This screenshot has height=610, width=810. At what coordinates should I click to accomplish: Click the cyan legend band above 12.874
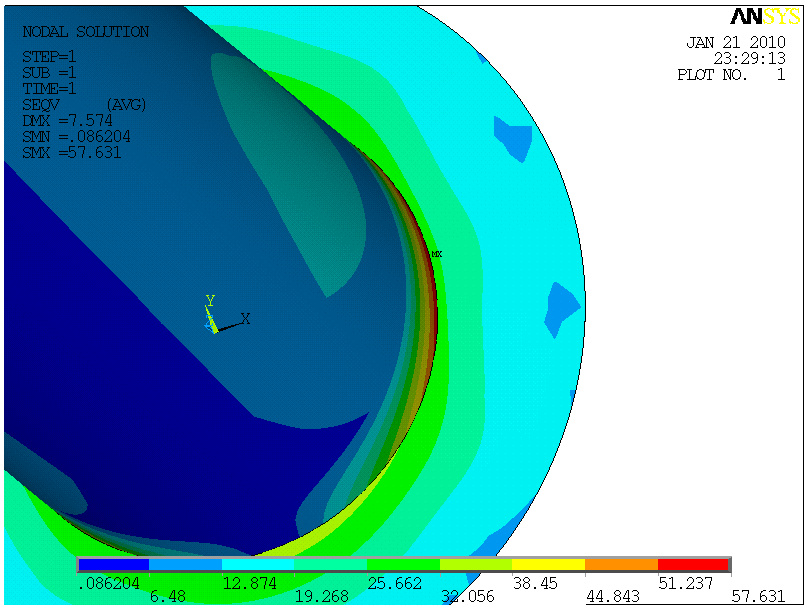258,564
